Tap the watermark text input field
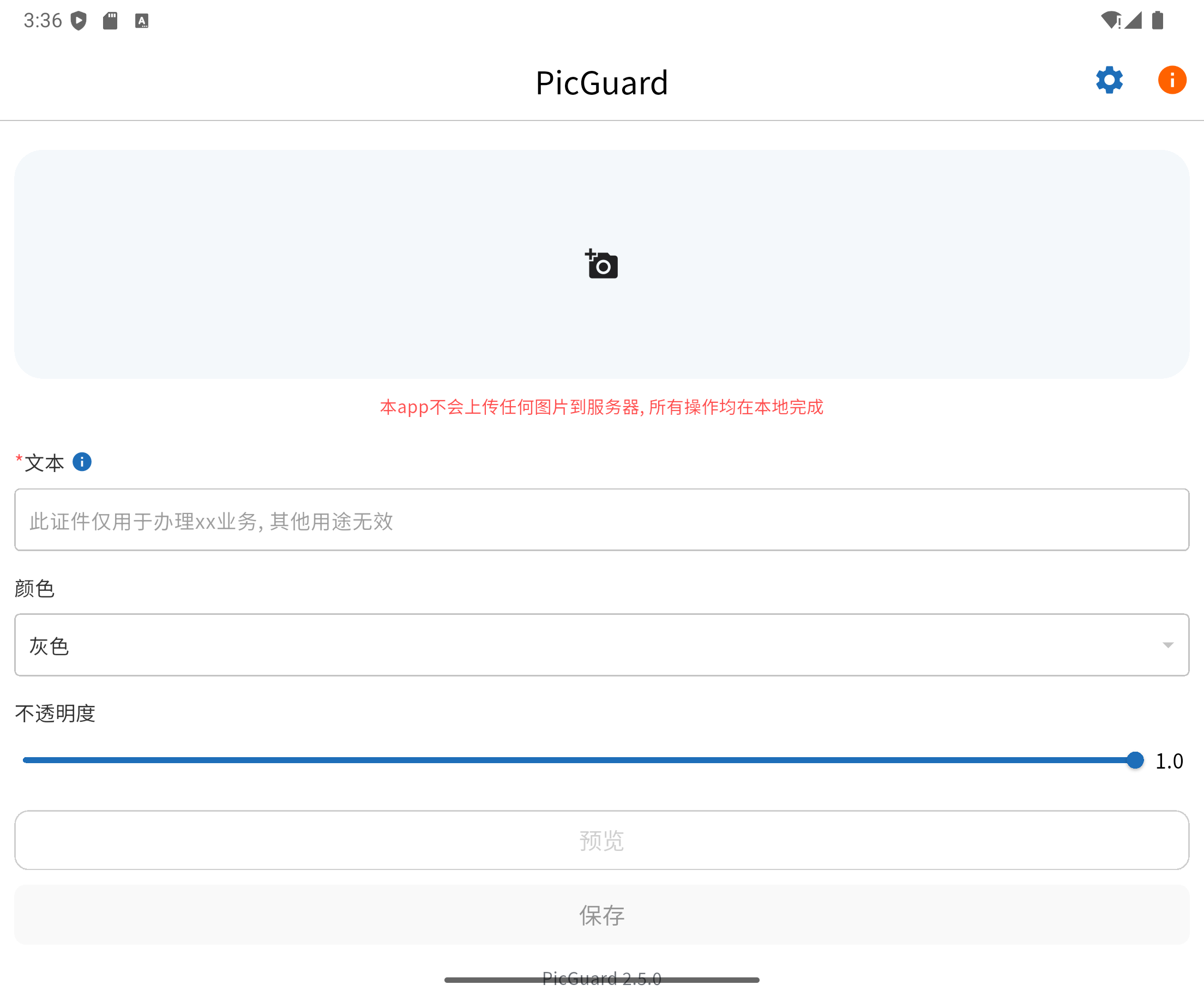 coord(601,521)
